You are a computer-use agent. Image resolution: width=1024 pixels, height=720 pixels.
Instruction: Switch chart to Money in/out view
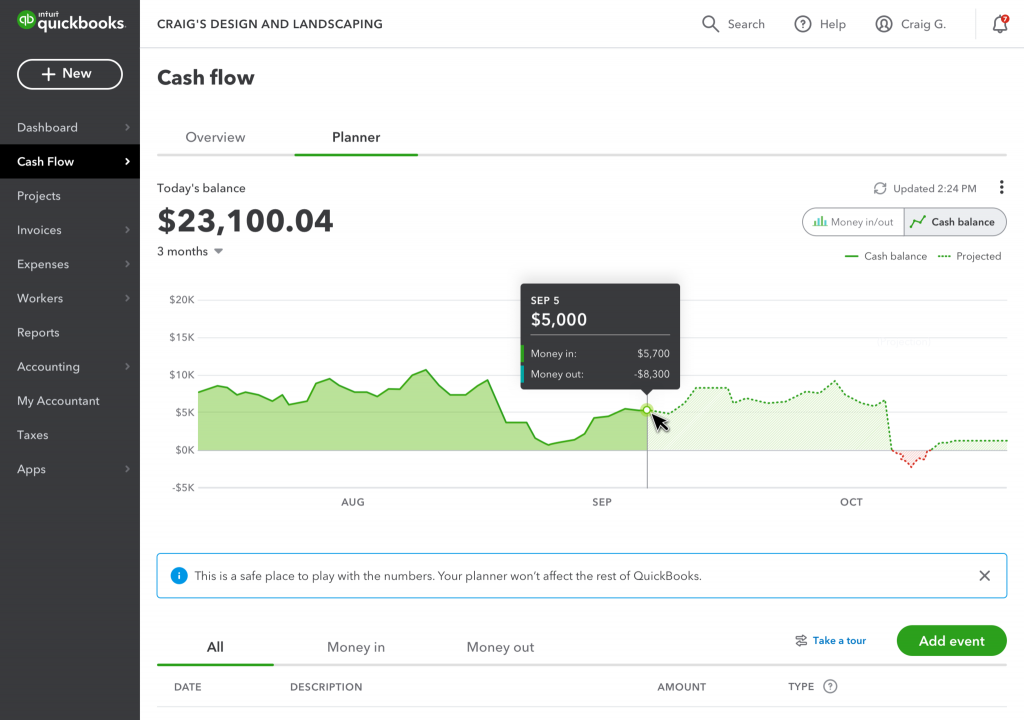click(853, 222)
